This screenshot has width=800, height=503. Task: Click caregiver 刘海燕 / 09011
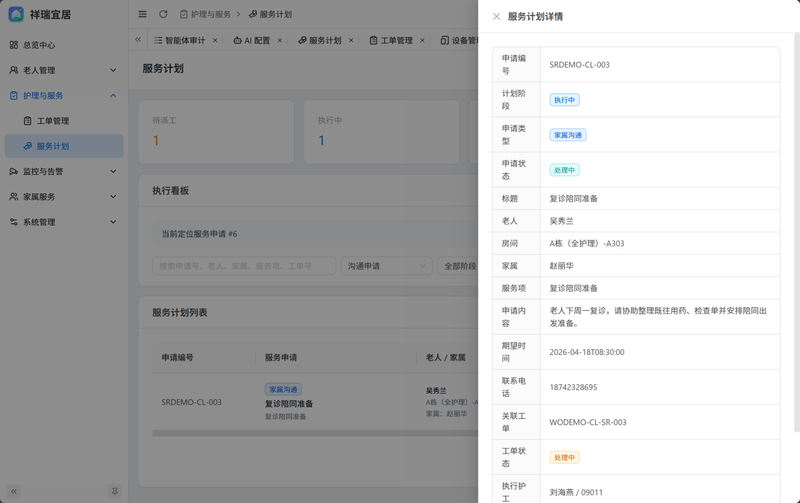[576, 492]
